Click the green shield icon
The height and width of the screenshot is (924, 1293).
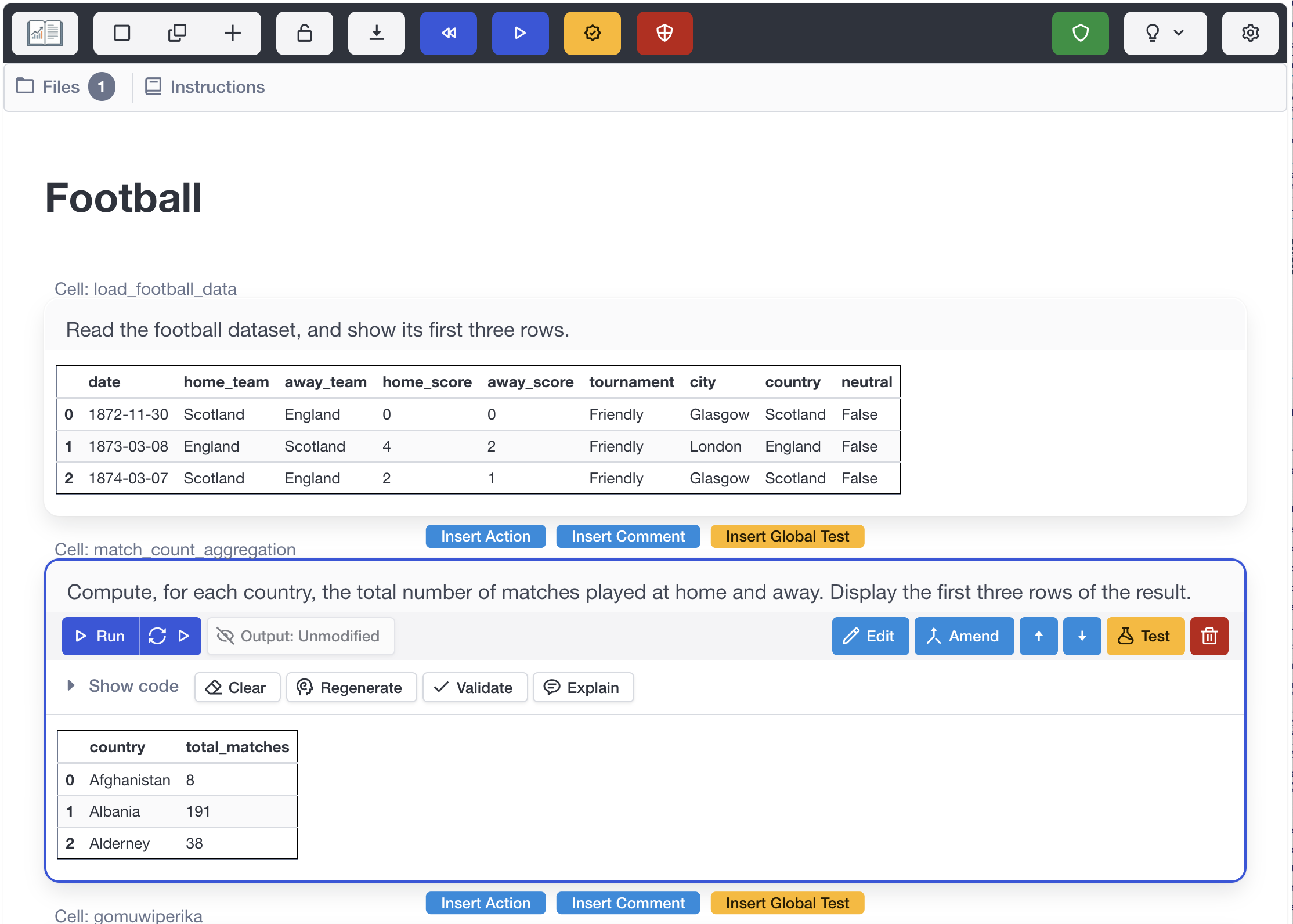click(1081, 33)
